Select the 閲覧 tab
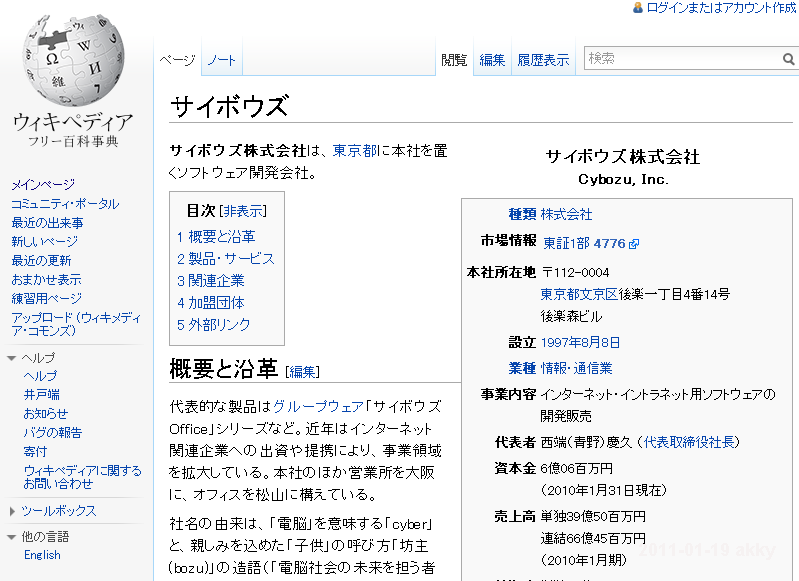799x581 pixels. [x=454, y=60]
